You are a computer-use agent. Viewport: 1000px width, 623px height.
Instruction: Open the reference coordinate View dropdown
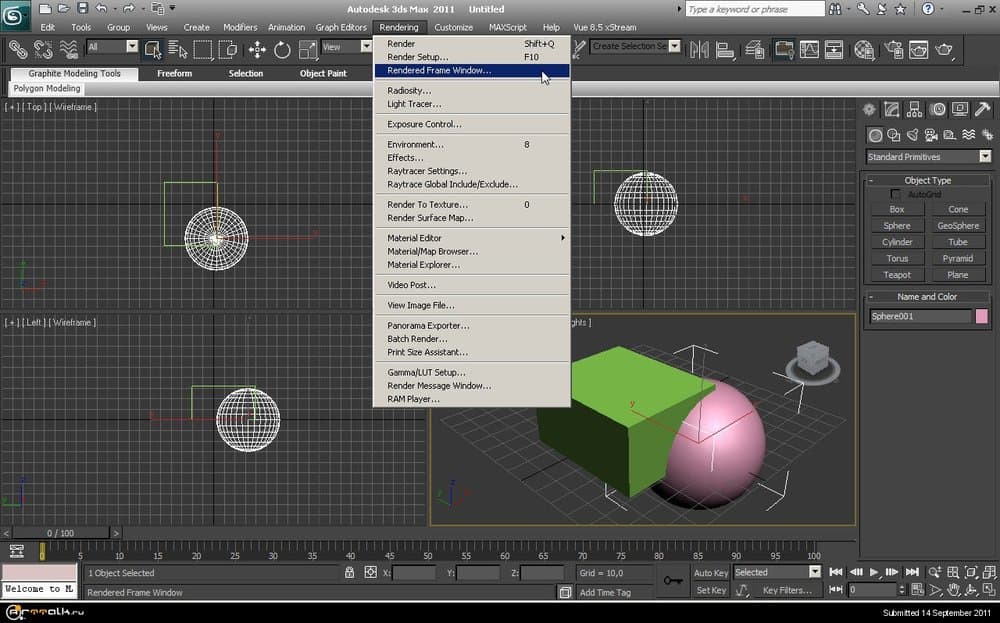point(346,47)
